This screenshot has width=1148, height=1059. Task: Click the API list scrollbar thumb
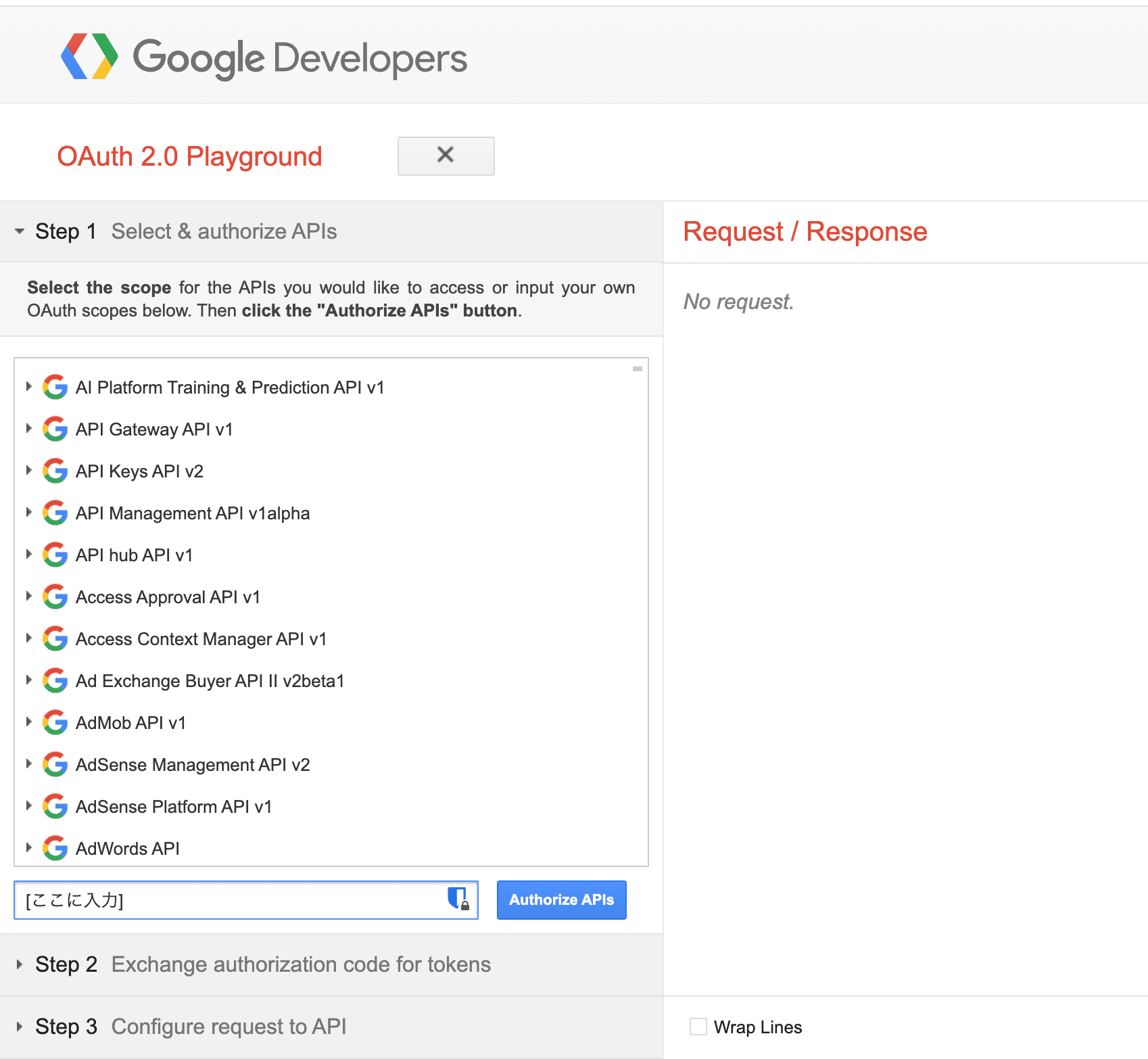pyautogui.click(x=637, y=369)
